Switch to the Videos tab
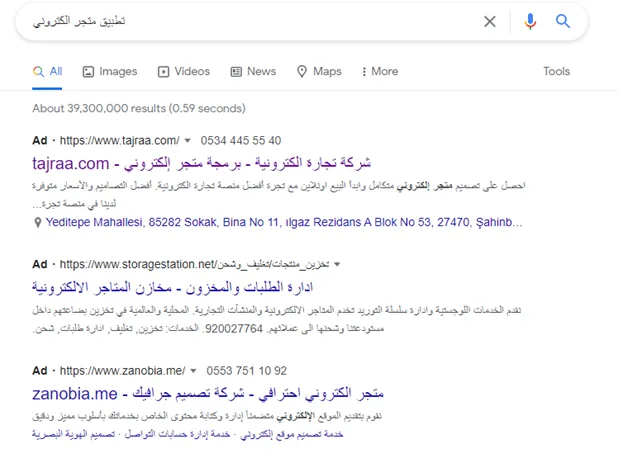This screenshot has width=618, height=458. point(184,71)
